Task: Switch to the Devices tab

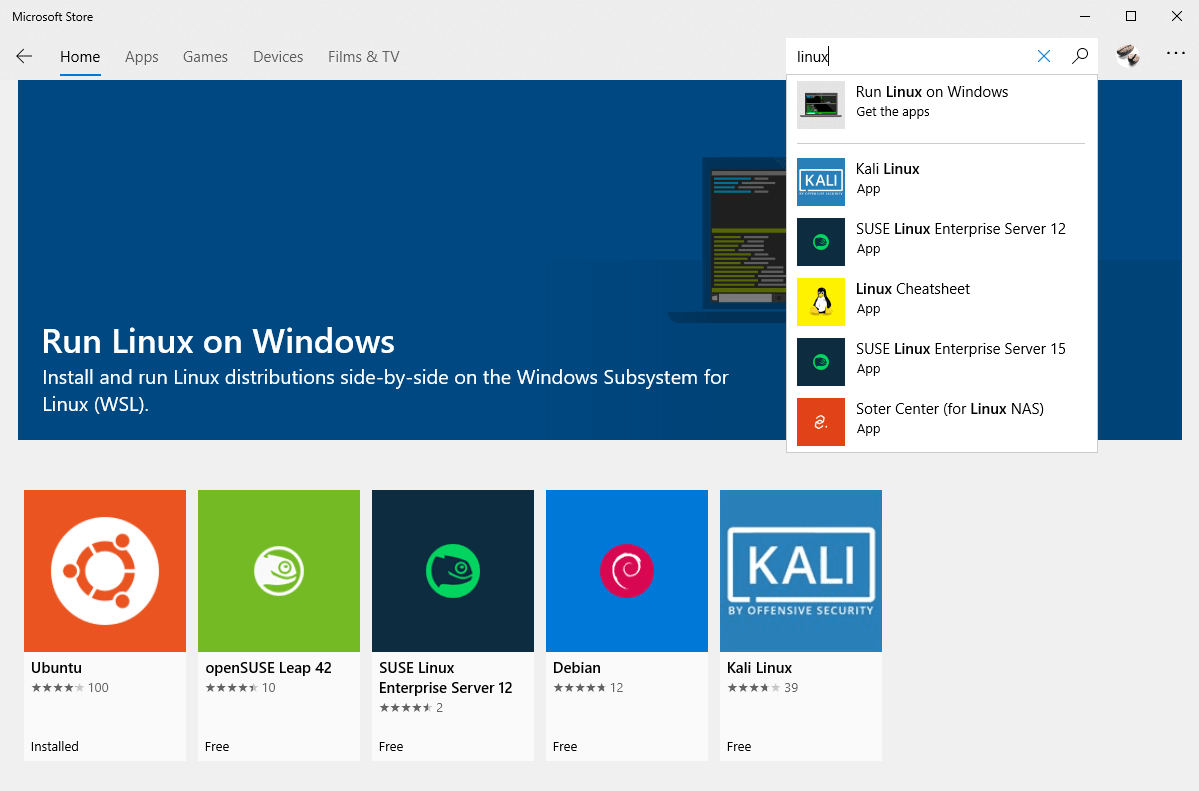Action: (278, 57)
